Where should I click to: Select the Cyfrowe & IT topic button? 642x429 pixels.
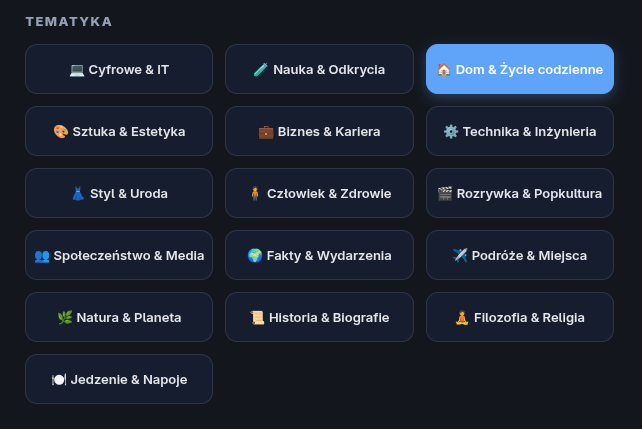tap(119, 69)
